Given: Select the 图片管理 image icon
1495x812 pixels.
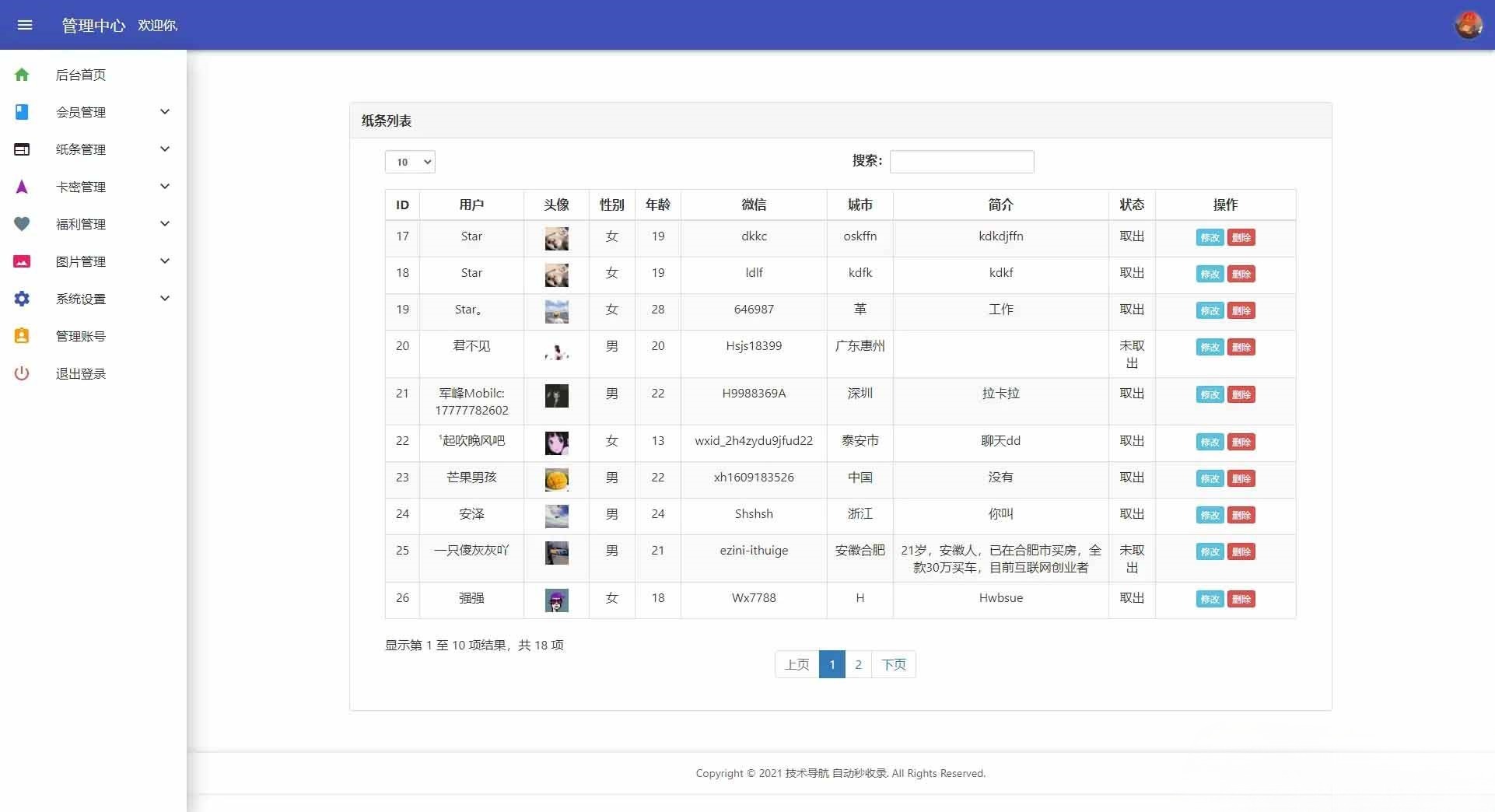Looking at the screenshot, I should tap(21, 261).
